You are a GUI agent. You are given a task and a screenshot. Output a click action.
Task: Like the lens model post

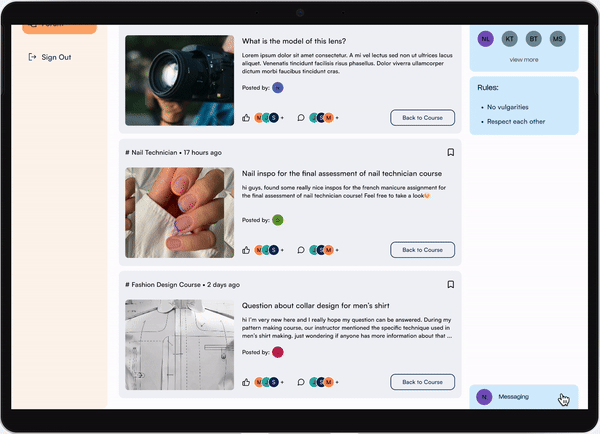tap(246, 118)
